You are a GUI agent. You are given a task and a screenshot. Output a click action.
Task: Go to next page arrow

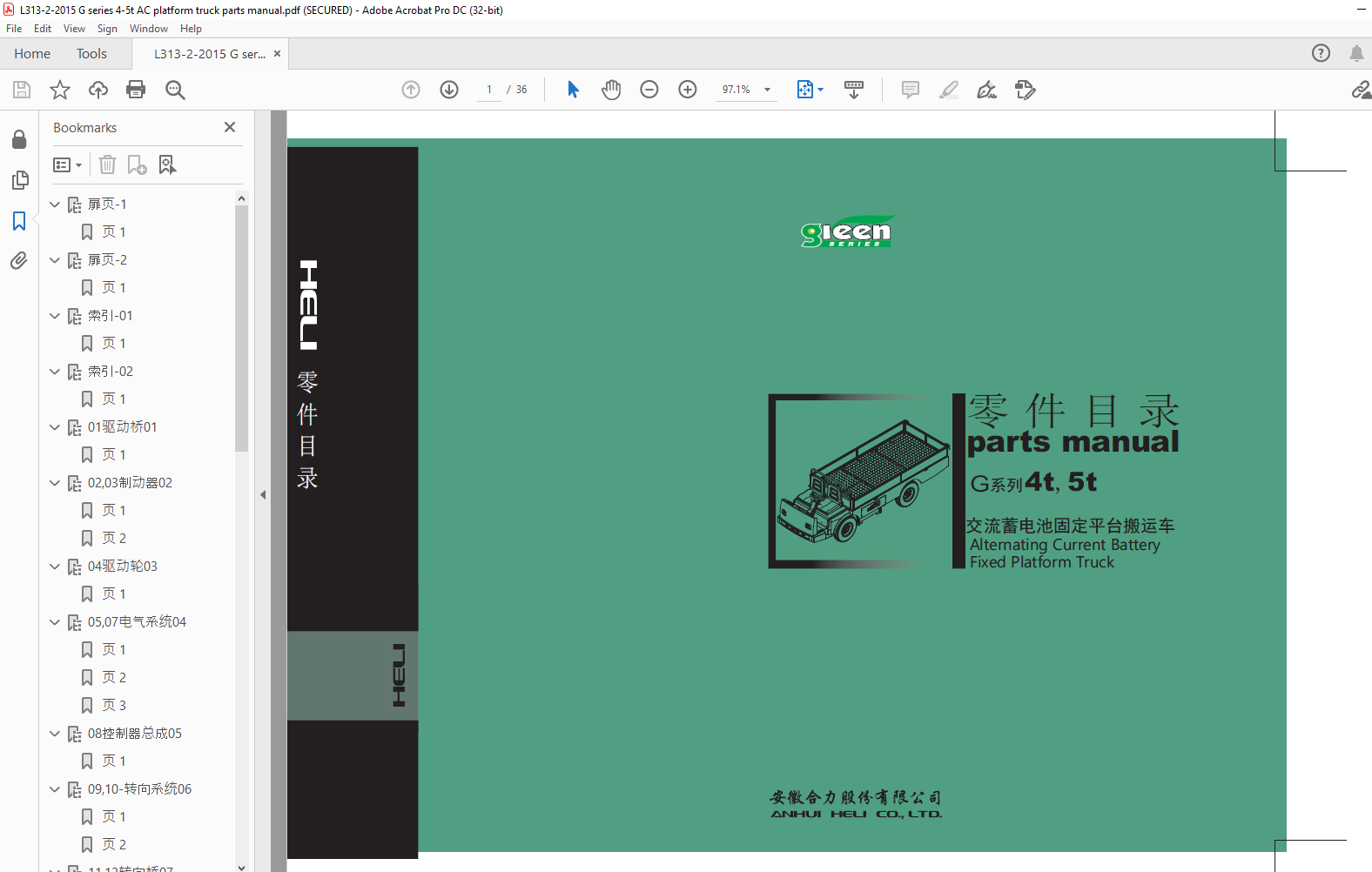[449, 90]
